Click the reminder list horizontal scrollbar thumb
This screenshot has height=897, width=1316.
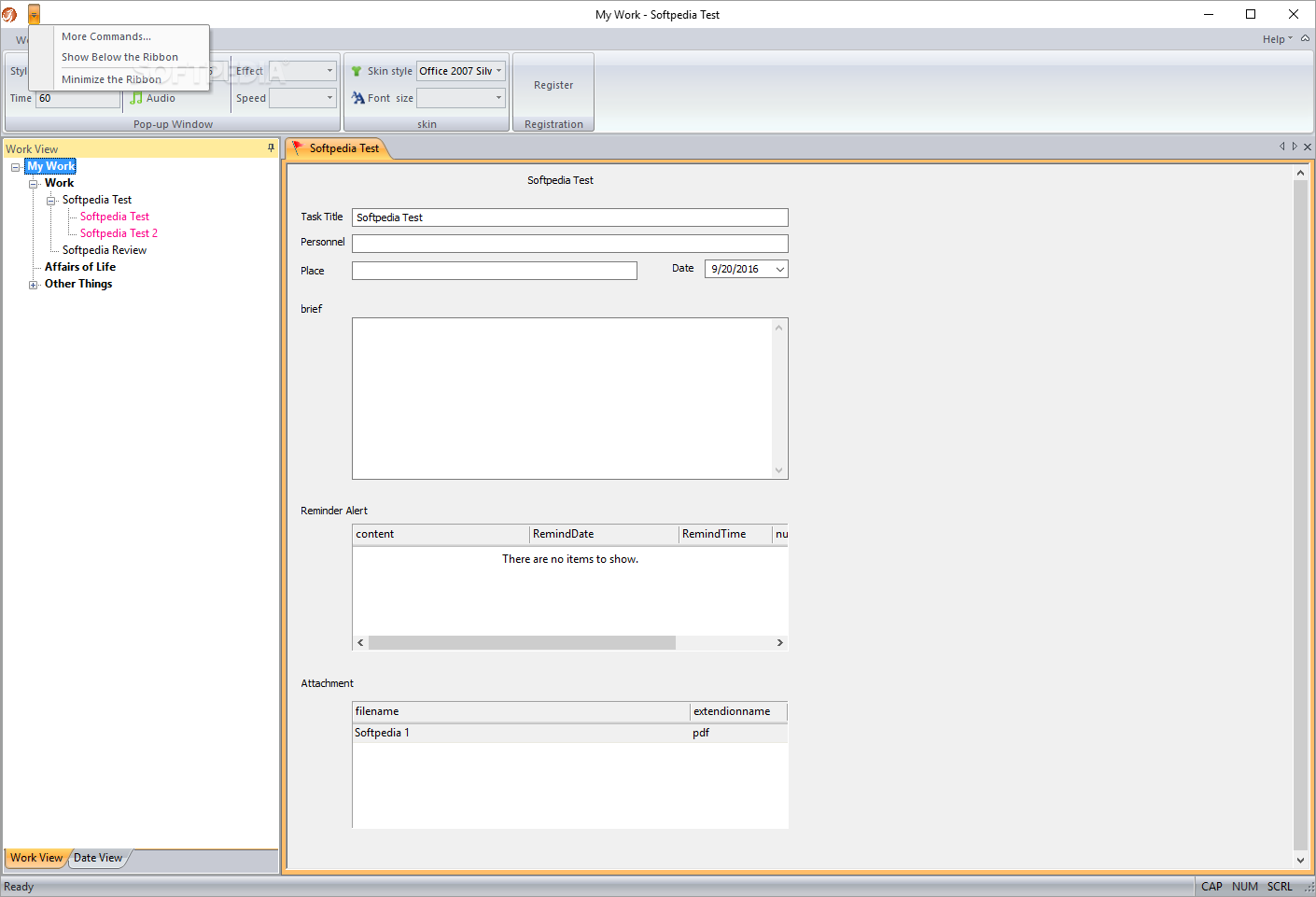[x=522, y=643]
